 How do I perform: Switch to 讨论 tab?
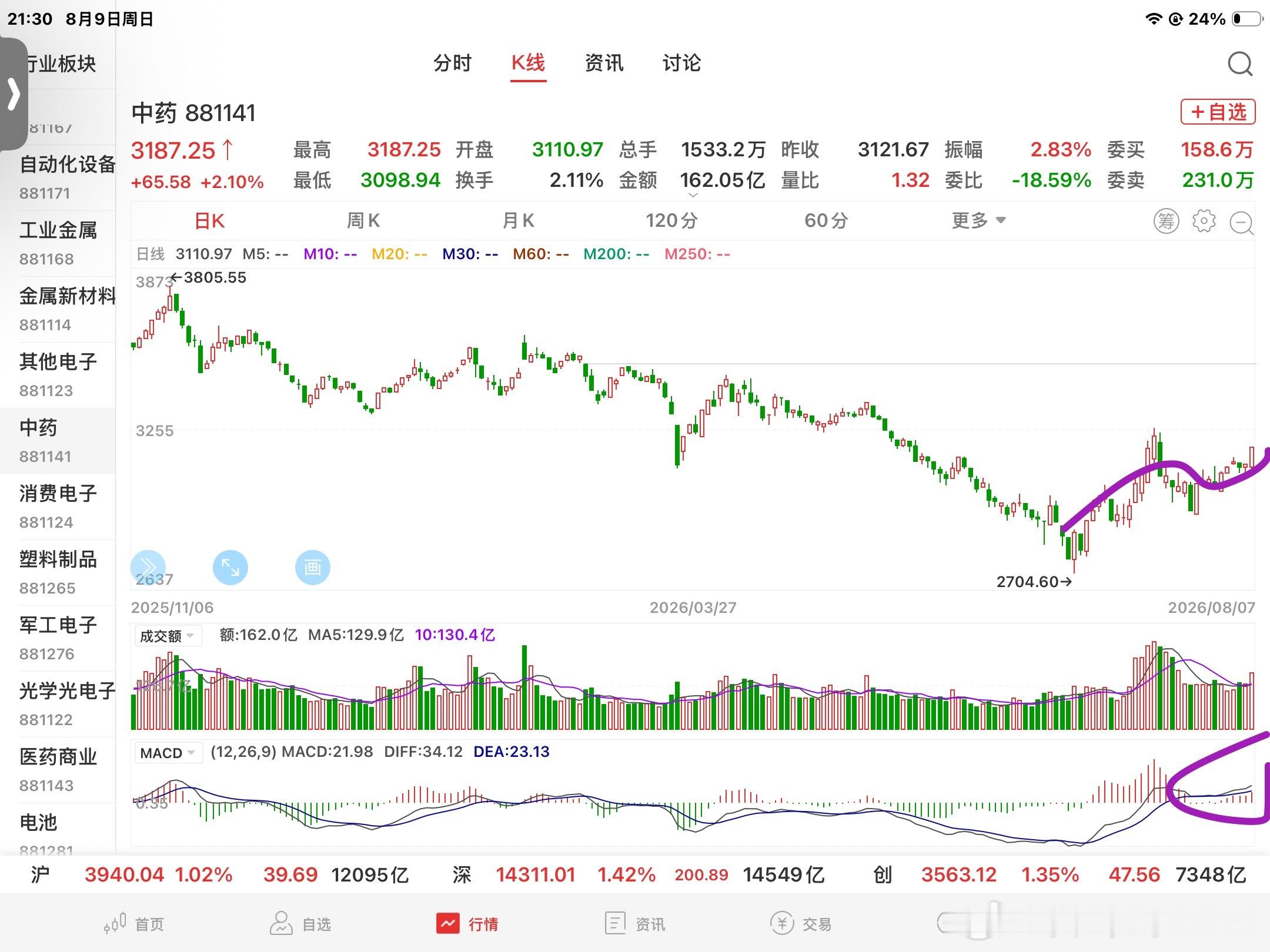point(681,63)
